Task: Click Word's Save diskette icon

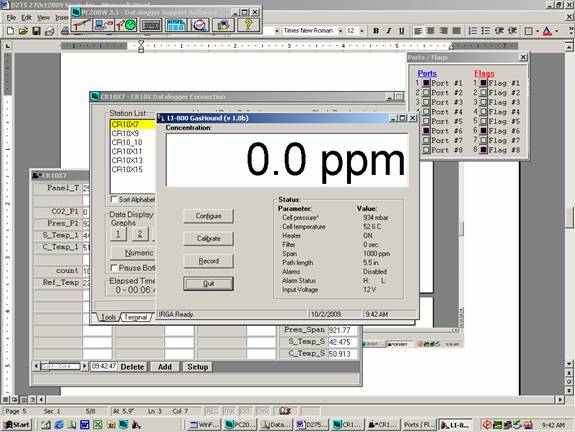Action: [36, 31]
